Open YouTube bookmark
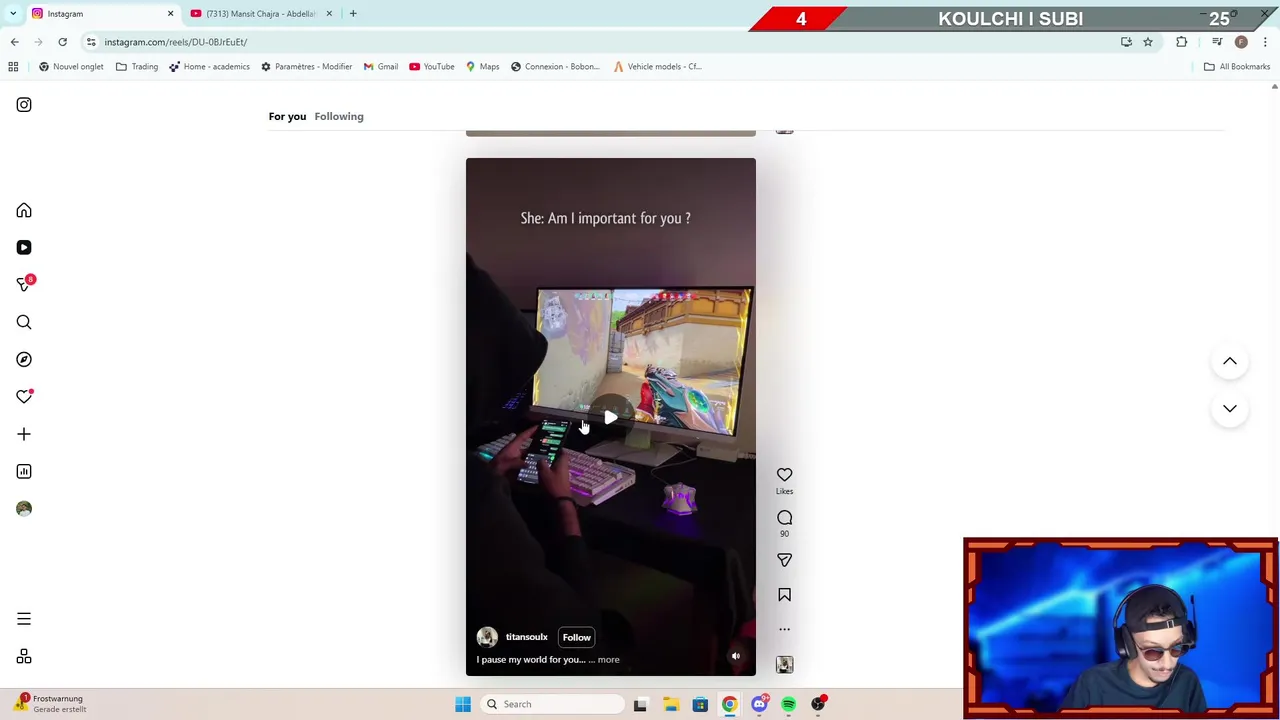Screen dimensions: 1280x720 point(431,67)
